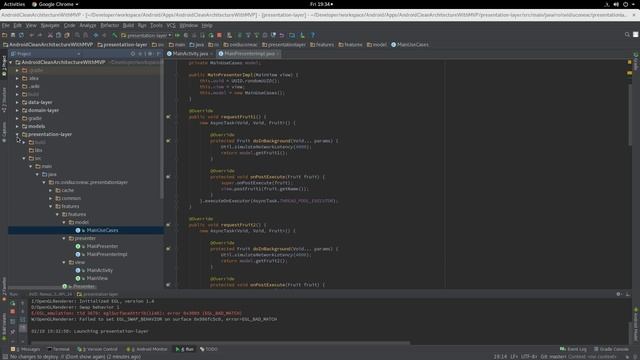The height and width of the screenshot is (360, 640).
Task: Click scroll-from-source target icon in Project panel
Action: [133, 54]
